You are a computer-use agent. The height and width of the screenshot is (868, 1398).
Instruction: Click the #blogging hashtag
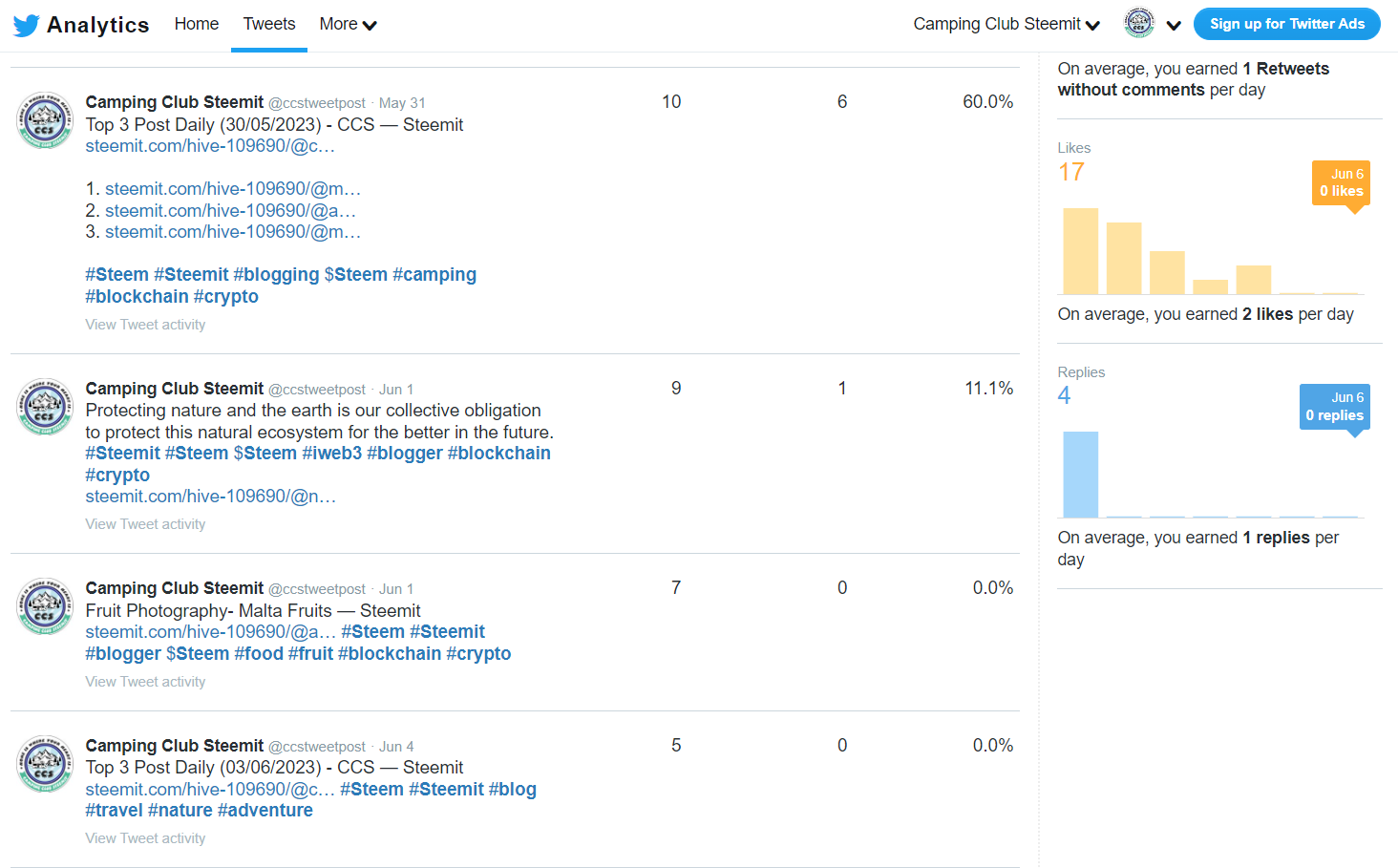click(x=276, y=275)
